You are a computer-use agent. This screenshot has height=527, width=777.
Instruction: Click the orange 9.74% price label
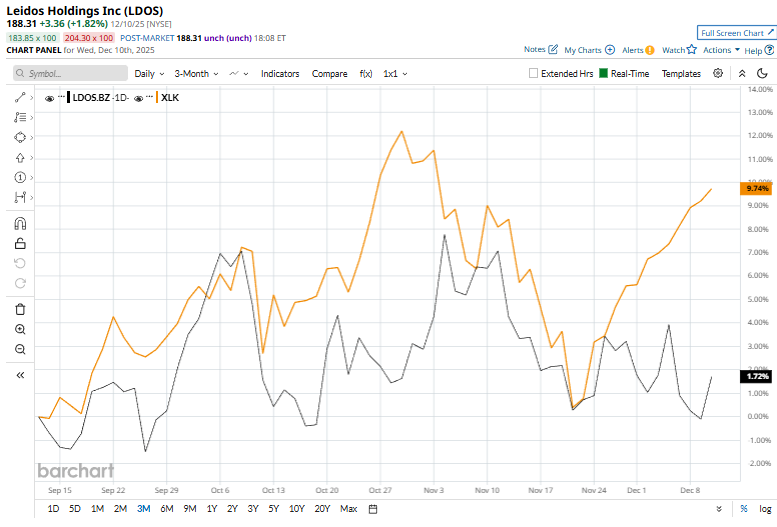[756, 188]
